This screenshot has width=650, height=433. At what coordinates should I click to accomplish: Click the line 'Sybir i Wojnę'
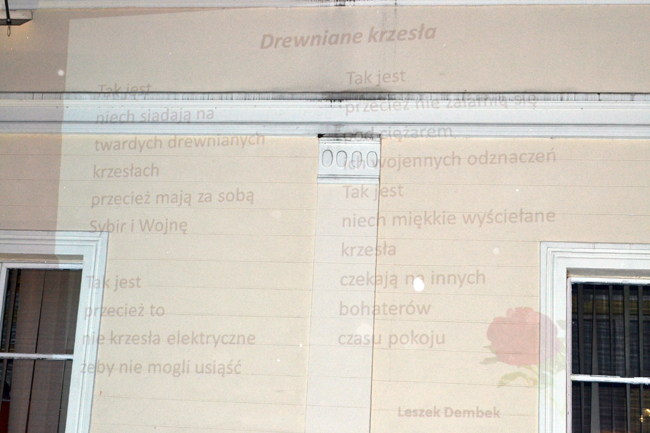coord(139,226)
